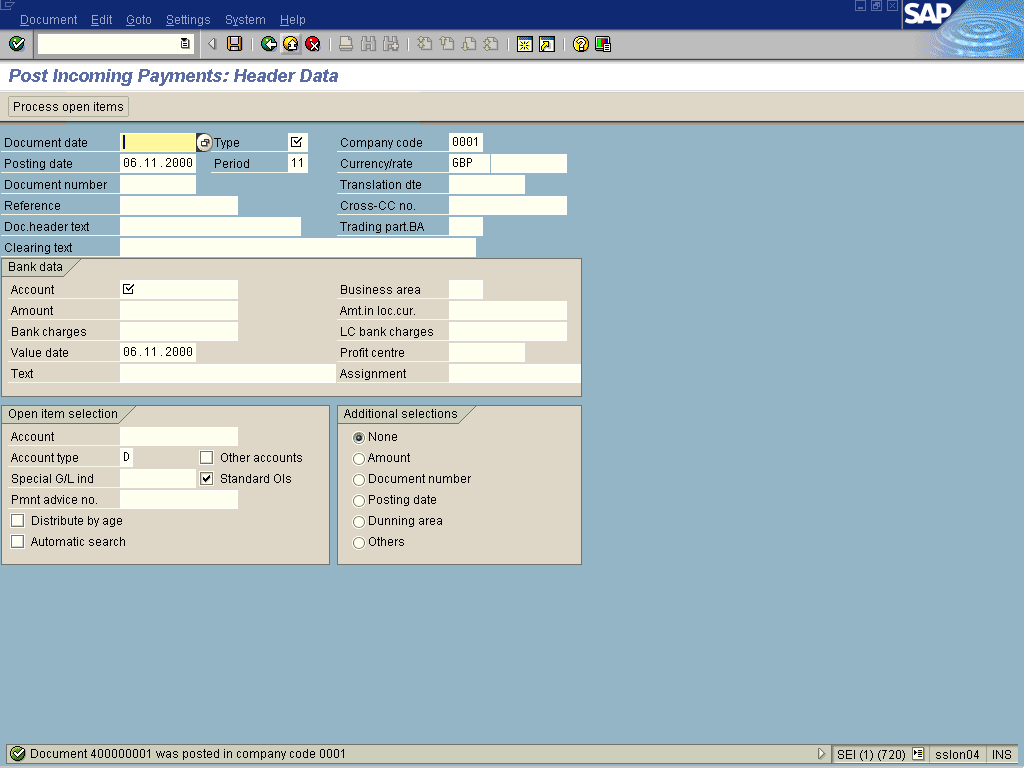Open the Settings menu
1024x768 pixels.
188,20
